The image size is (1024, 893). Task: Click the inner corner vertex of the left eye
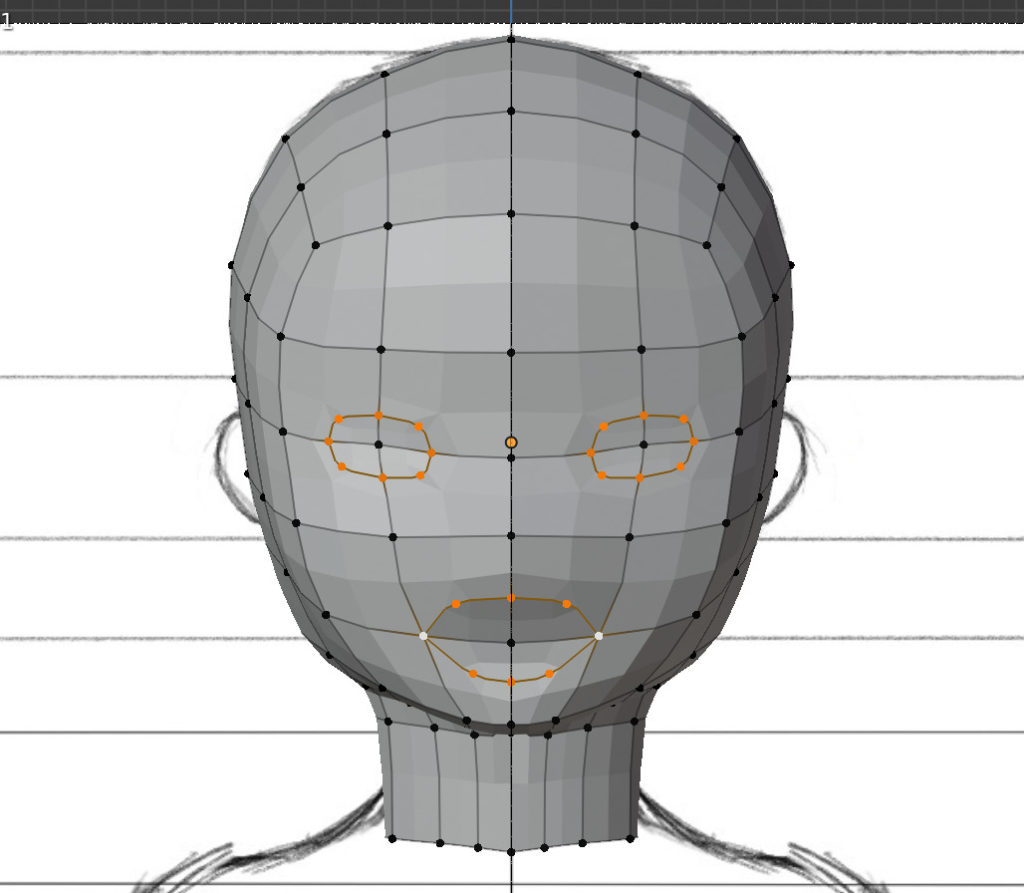pos(431,453)
